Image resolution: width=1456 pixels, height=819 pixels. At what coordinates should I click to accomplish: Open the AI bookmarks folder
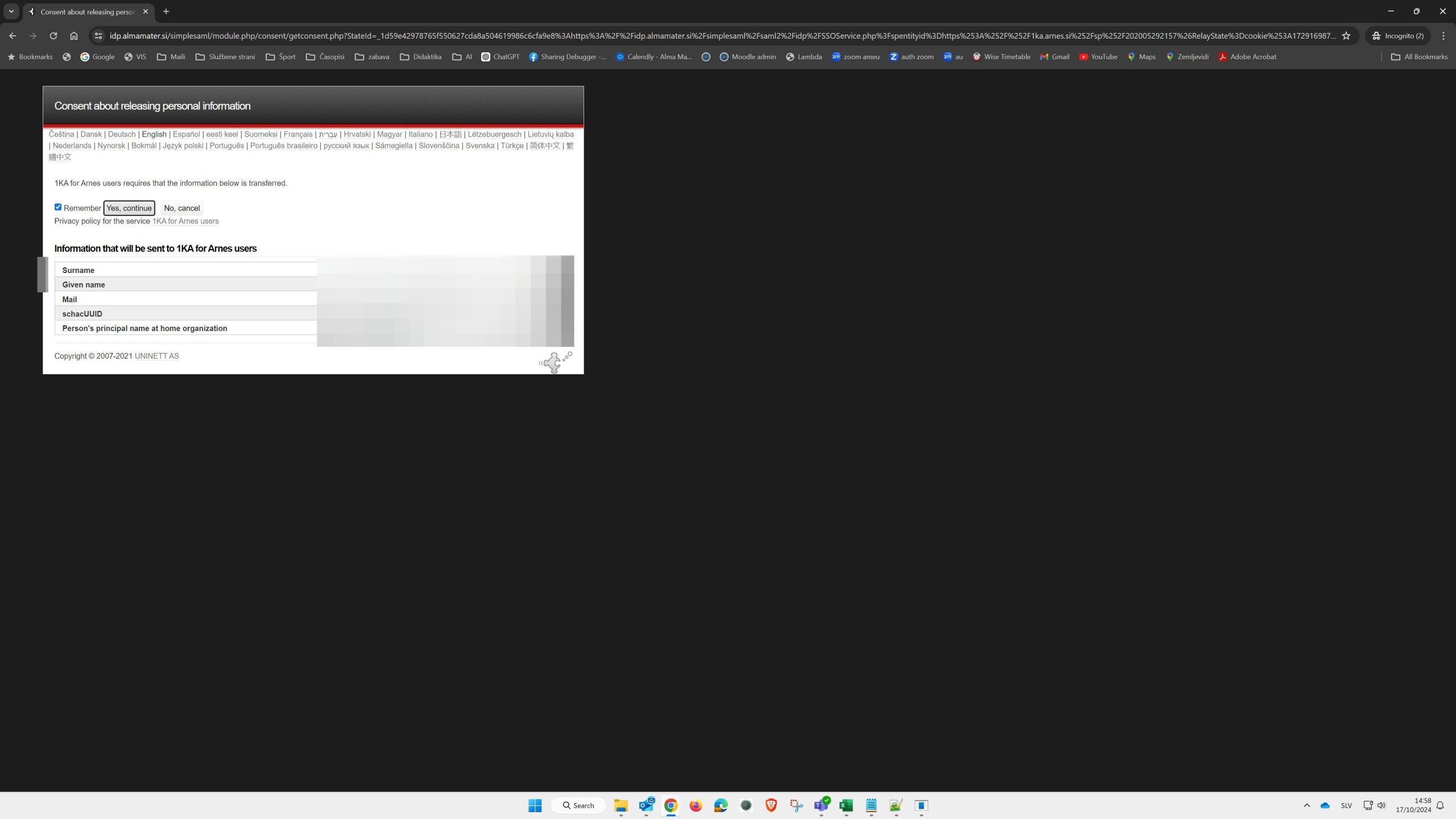(462, 57)
